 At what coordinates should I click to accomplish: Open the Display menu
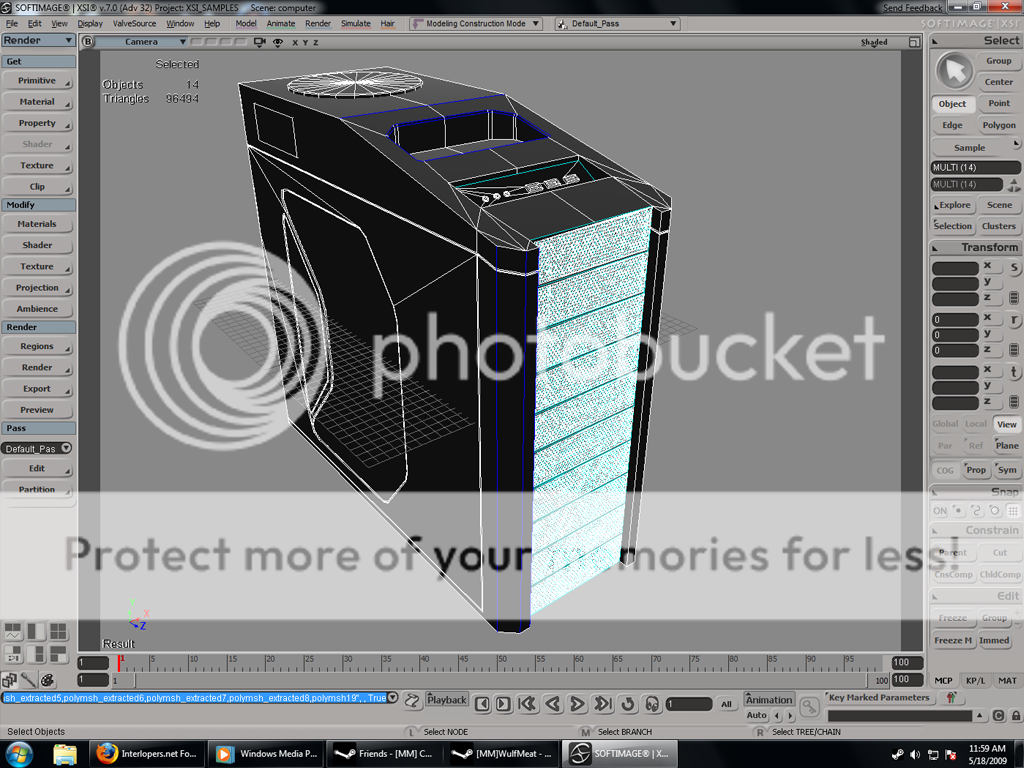coord(90,24)
